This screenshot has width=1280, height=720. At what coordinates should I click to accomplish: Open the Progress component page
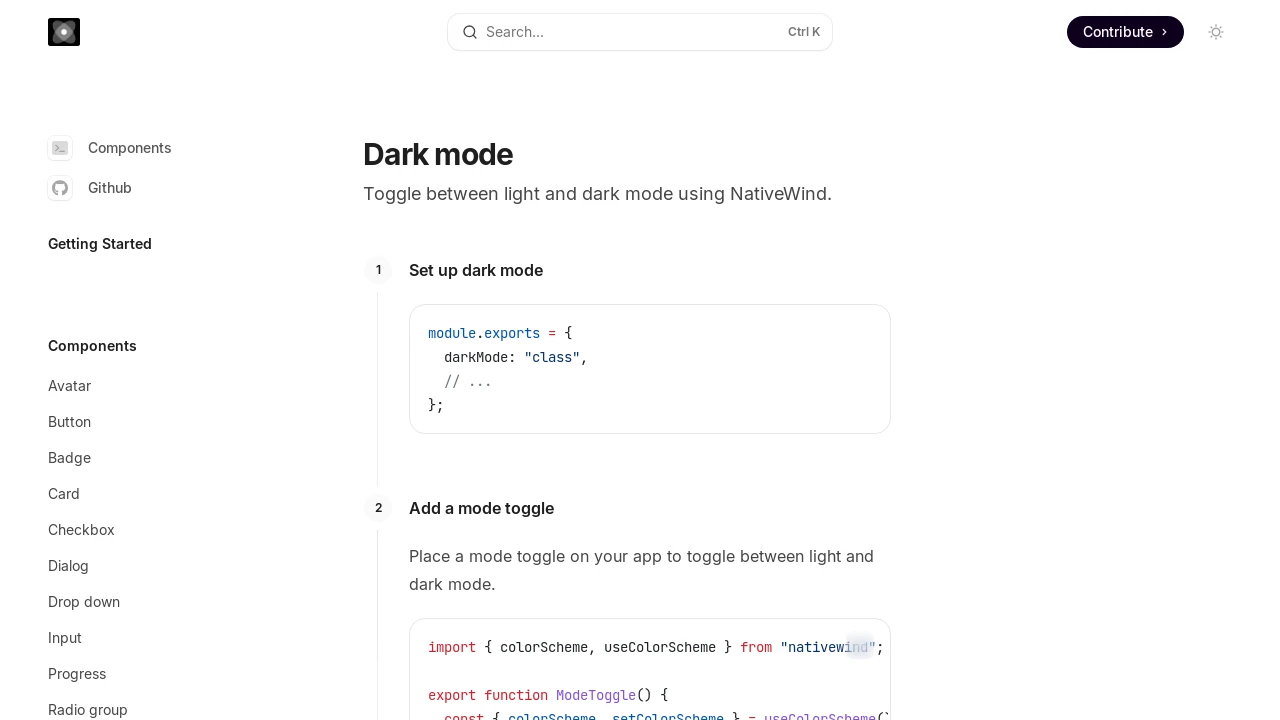coord(77,674)
